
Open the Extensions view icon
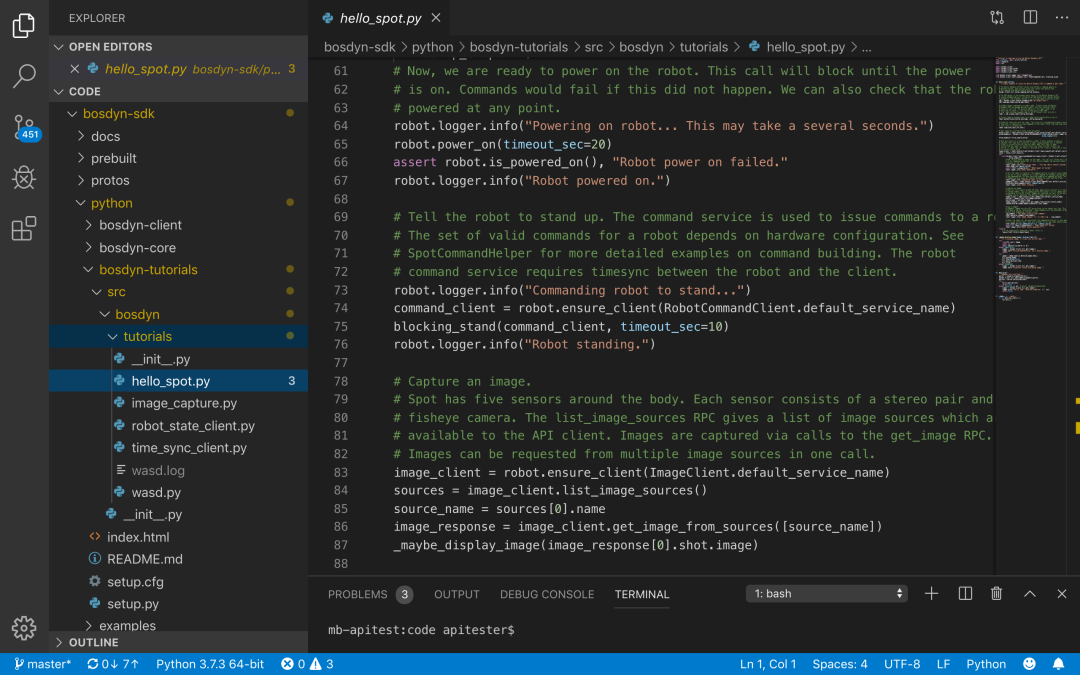point(24,229)
